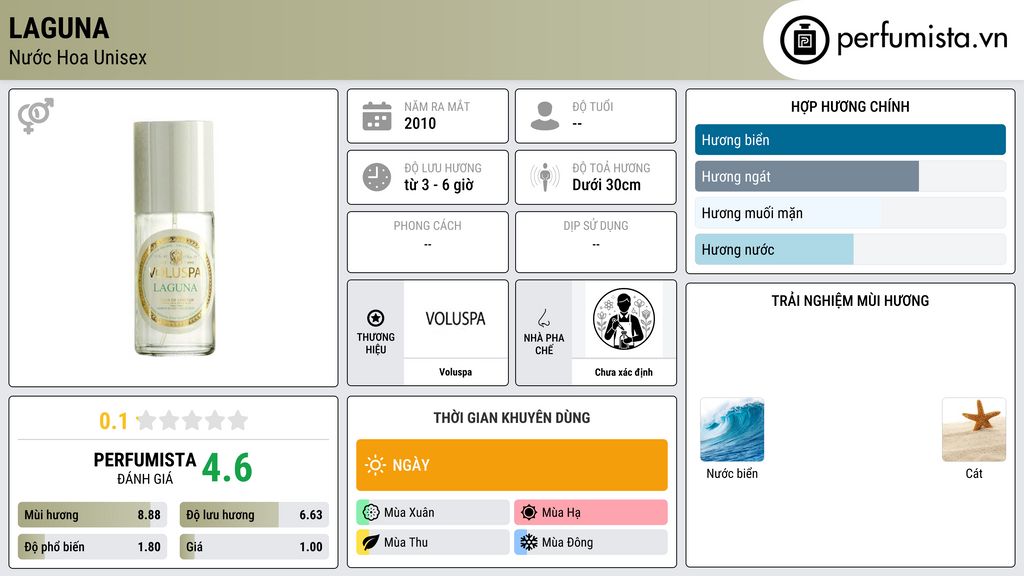Click the Hương ngát accord bar
The image size is (1024, 576).
(x=850, y=176)
